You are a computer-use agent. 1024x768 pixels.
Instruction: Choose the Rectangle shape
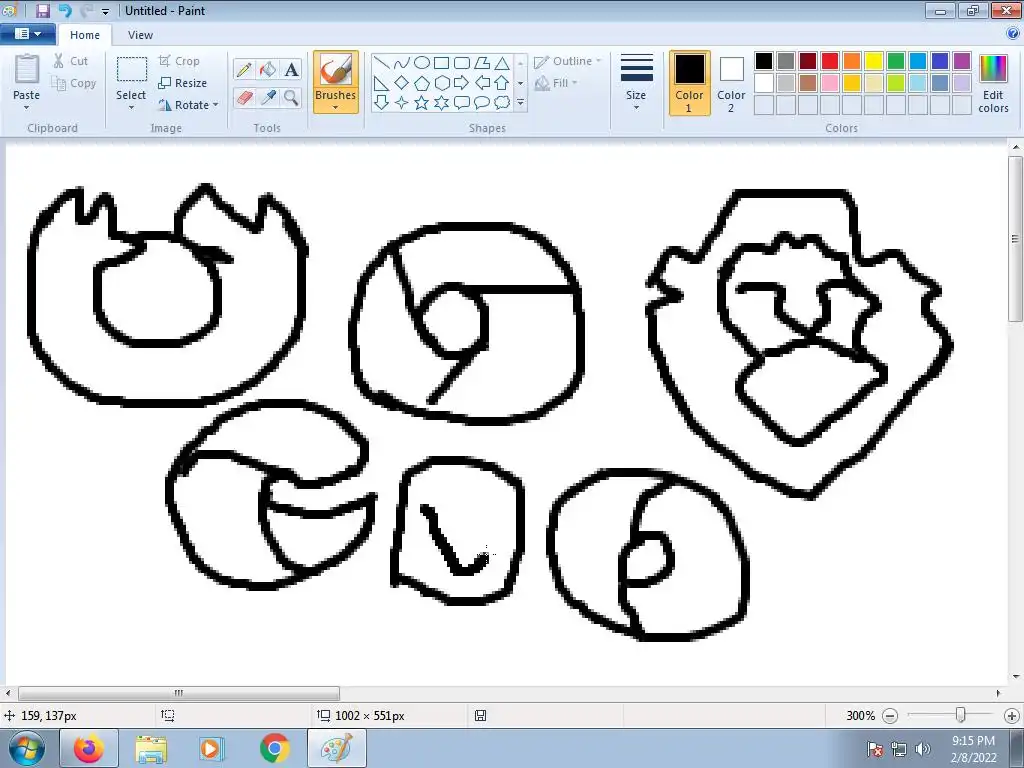pos(441,63)
